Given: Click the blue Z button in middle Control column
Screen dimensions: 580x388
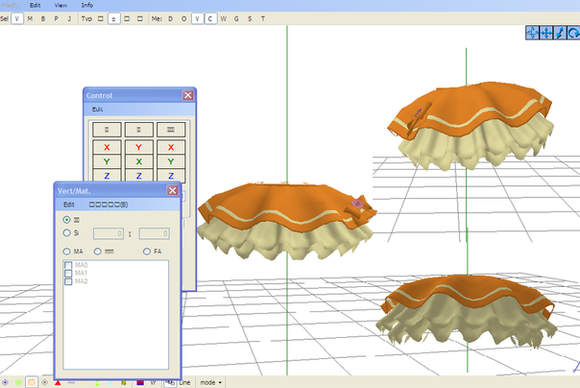Looking at the screenshot, I should click(x=139, y=175).
